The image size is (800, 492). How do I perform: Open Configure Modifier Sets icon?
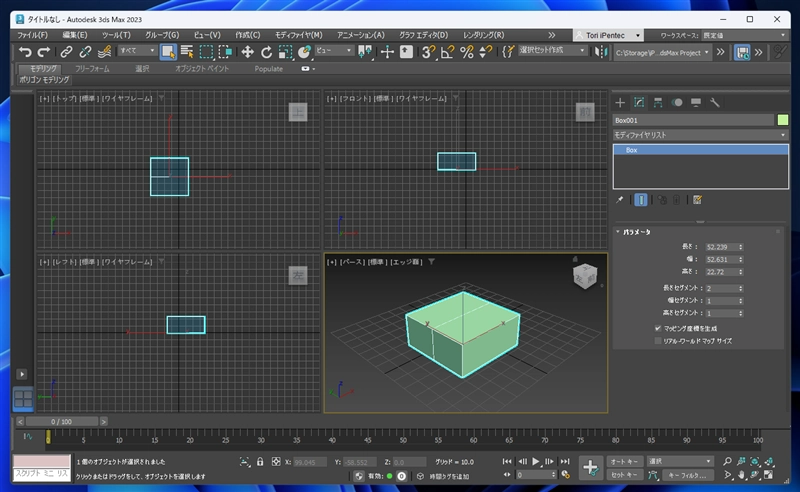tap(697, 200)
